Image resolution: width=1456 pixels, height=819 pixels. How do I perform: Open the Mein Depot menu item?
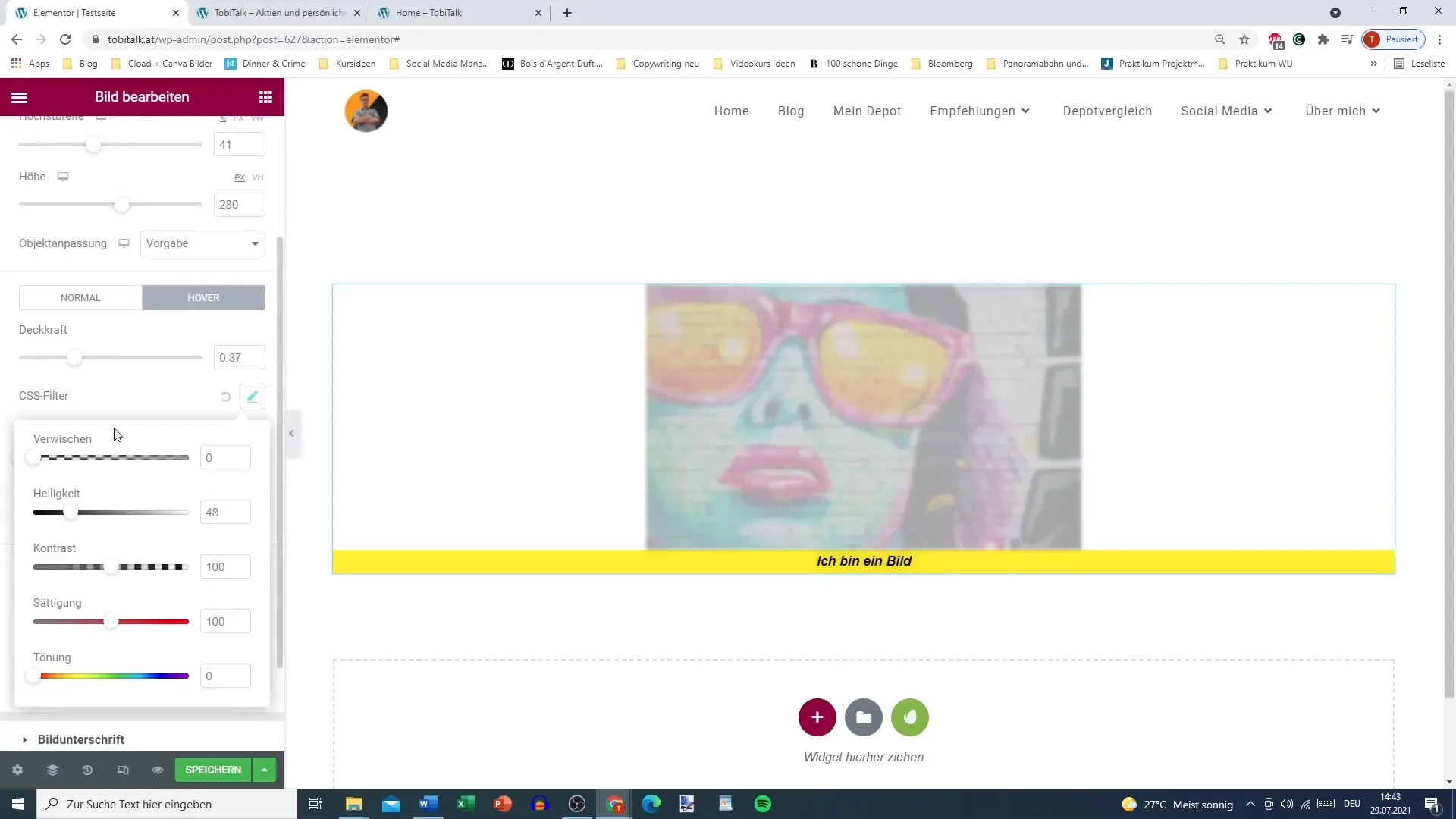pyautogui.click(x=867, y=111)
